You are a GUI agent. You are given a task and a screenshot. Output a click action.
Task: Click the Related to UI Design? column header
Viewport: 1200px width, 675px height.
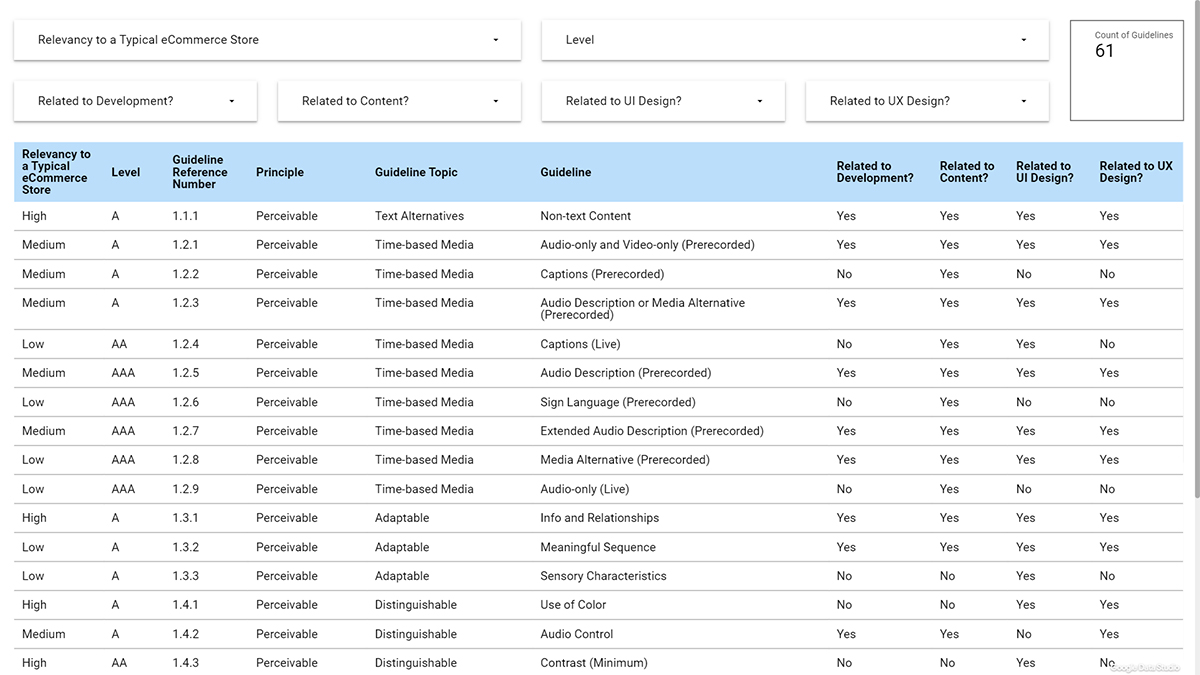click(x=1045, y=172)
